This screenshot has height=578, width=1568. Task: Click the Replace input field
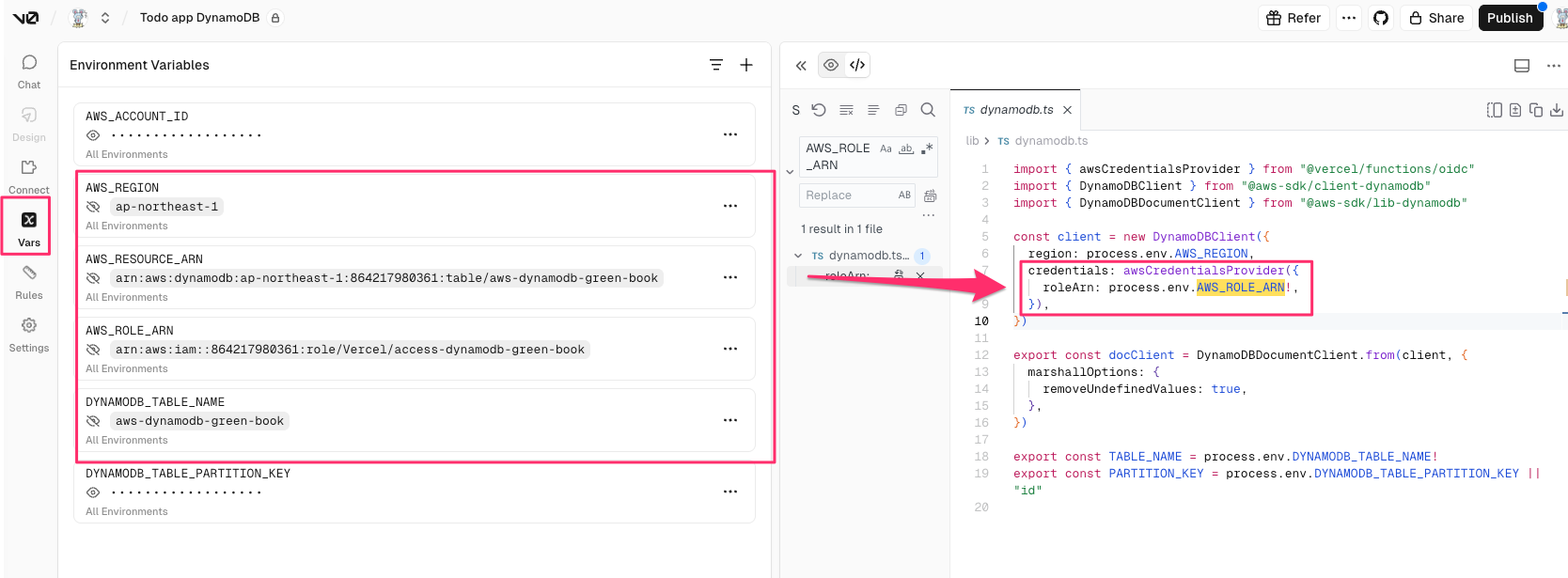pyautogui.click(x=846, y=195)
